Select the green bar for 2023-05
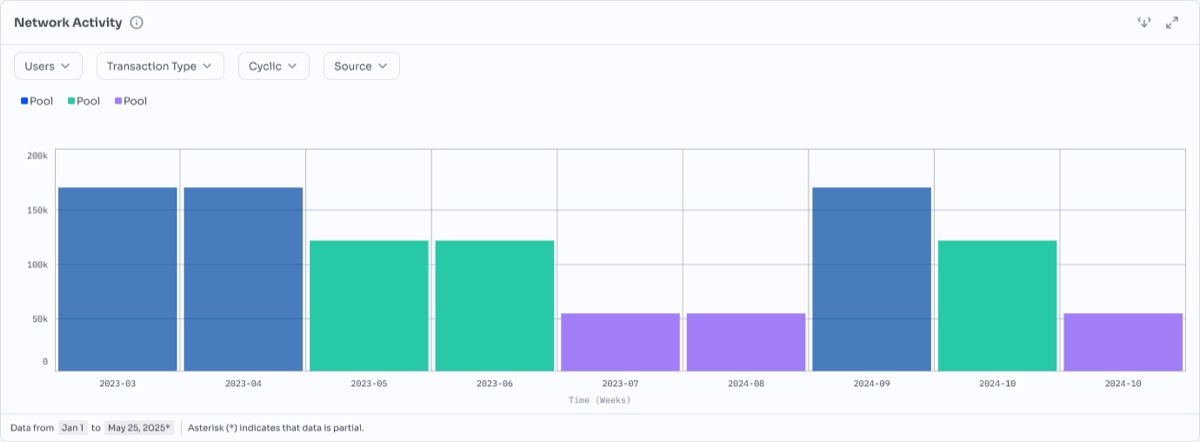 click(369, 306)
